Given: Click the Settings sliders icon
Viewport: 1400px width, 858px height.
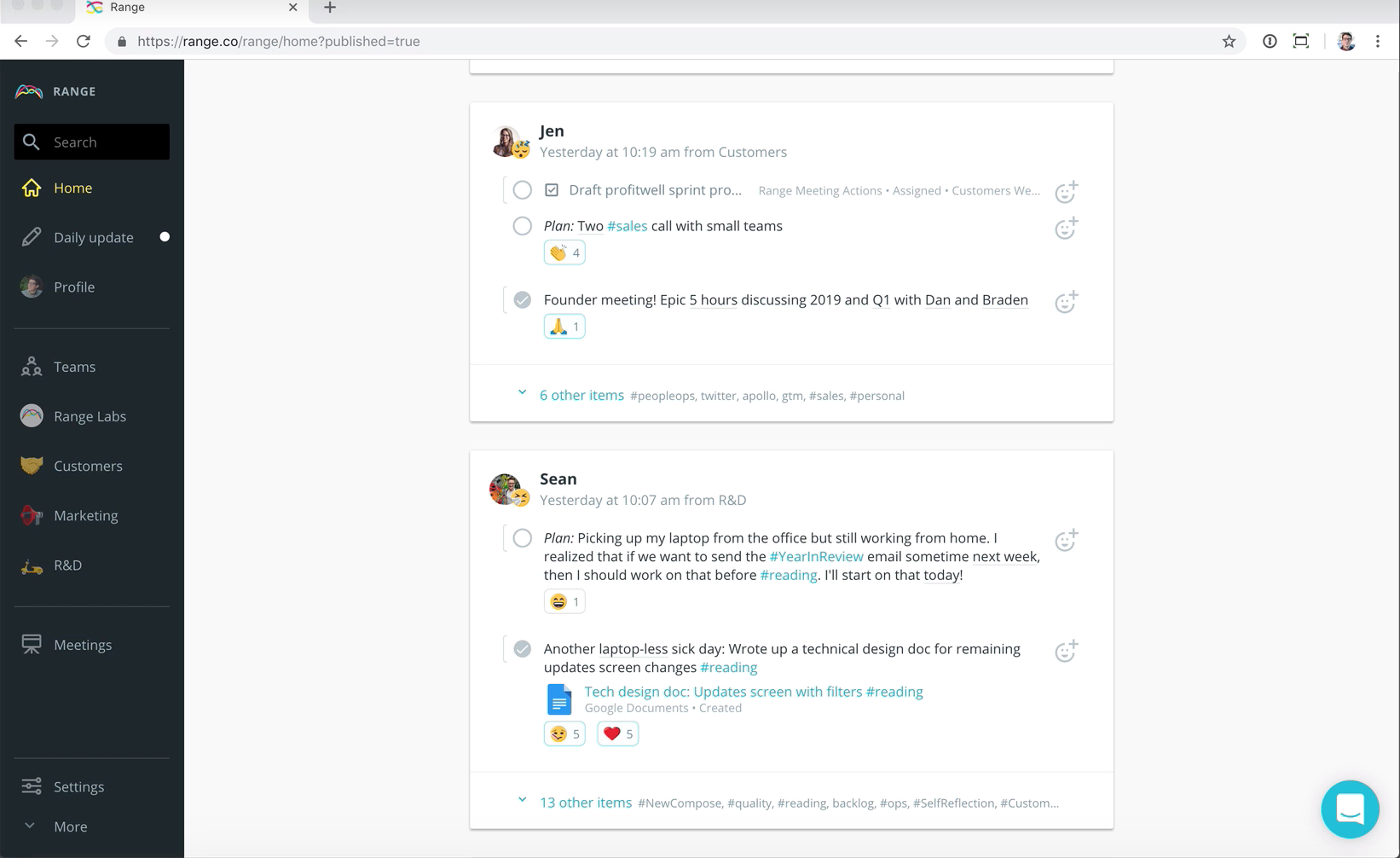Looking at the screenshot, I should pos(32,786).
